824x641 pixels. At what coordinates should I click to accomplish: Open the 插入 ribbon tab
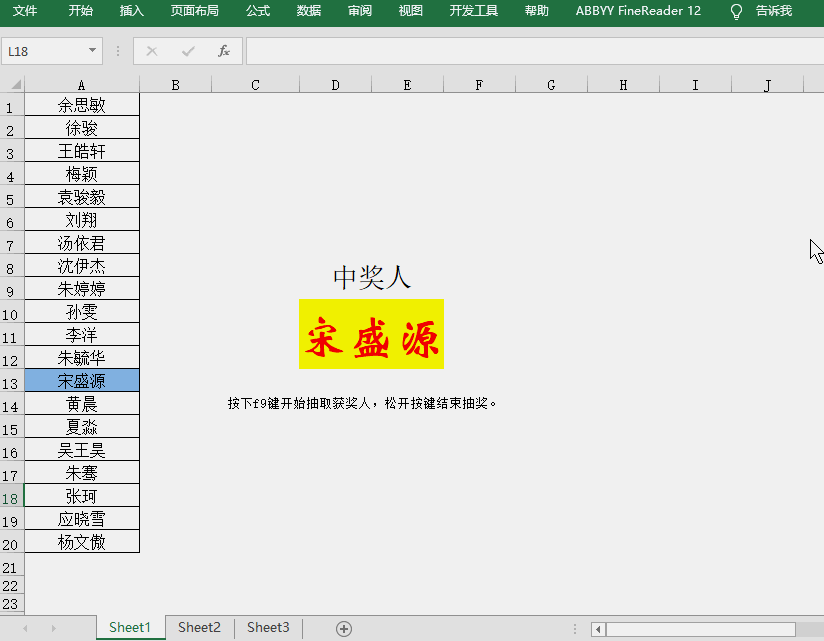(x=131, y=11)
